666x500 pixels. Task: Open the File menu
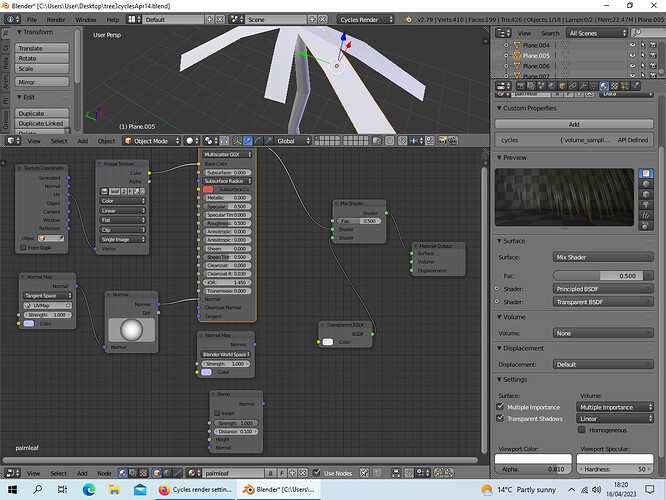coord(32,20)
